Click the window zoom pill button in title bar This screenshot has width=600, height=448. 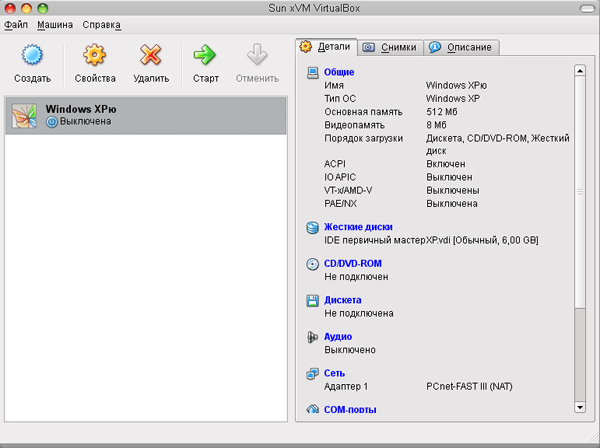pos(587,8)
